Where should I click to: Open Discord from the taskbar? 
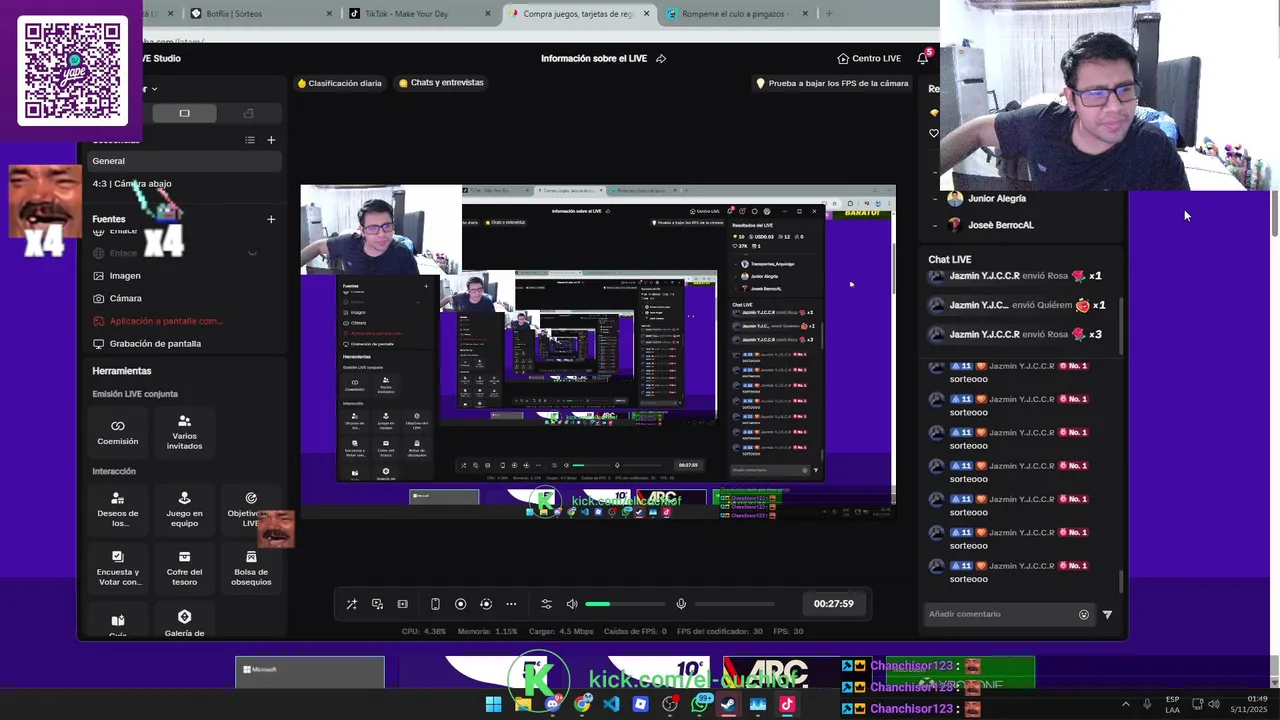(553, 704)
